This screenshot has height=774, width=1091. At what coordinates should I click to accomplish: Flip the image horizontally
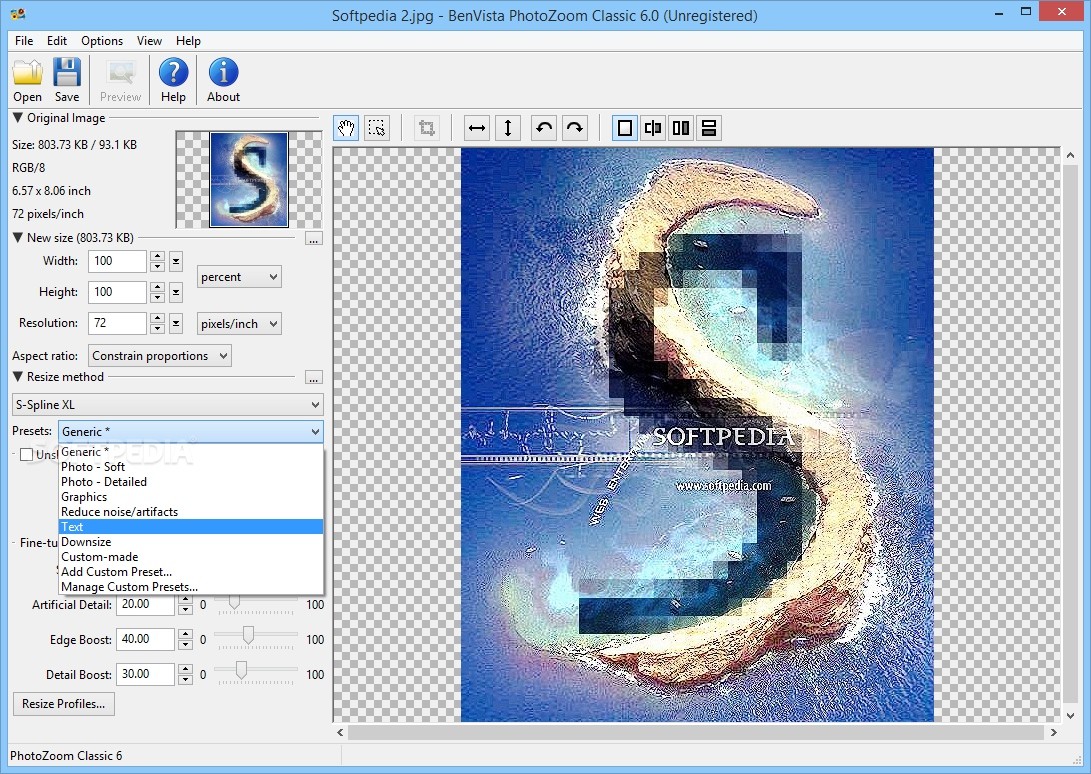pos(477,128)
